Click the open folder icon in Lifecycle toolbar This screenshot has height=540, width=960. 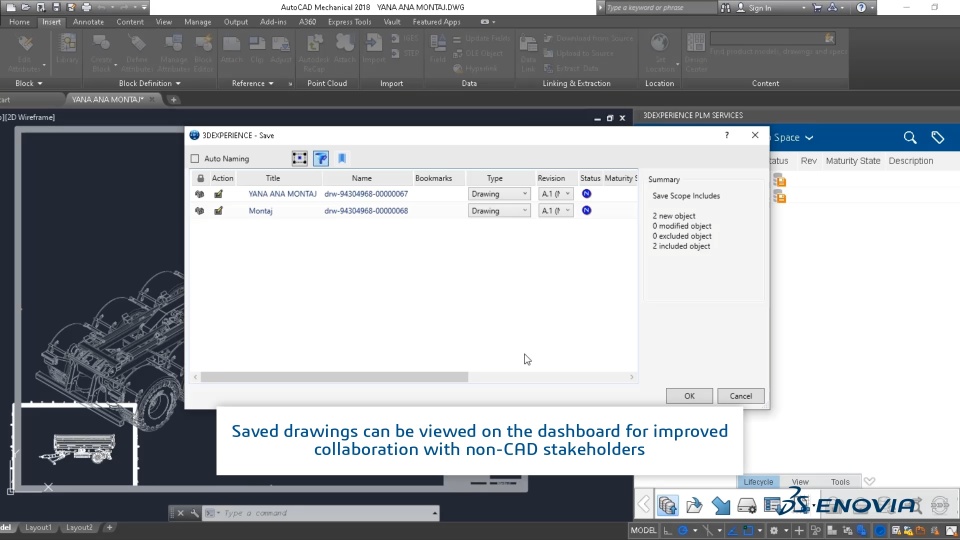[x=694, y=505]
